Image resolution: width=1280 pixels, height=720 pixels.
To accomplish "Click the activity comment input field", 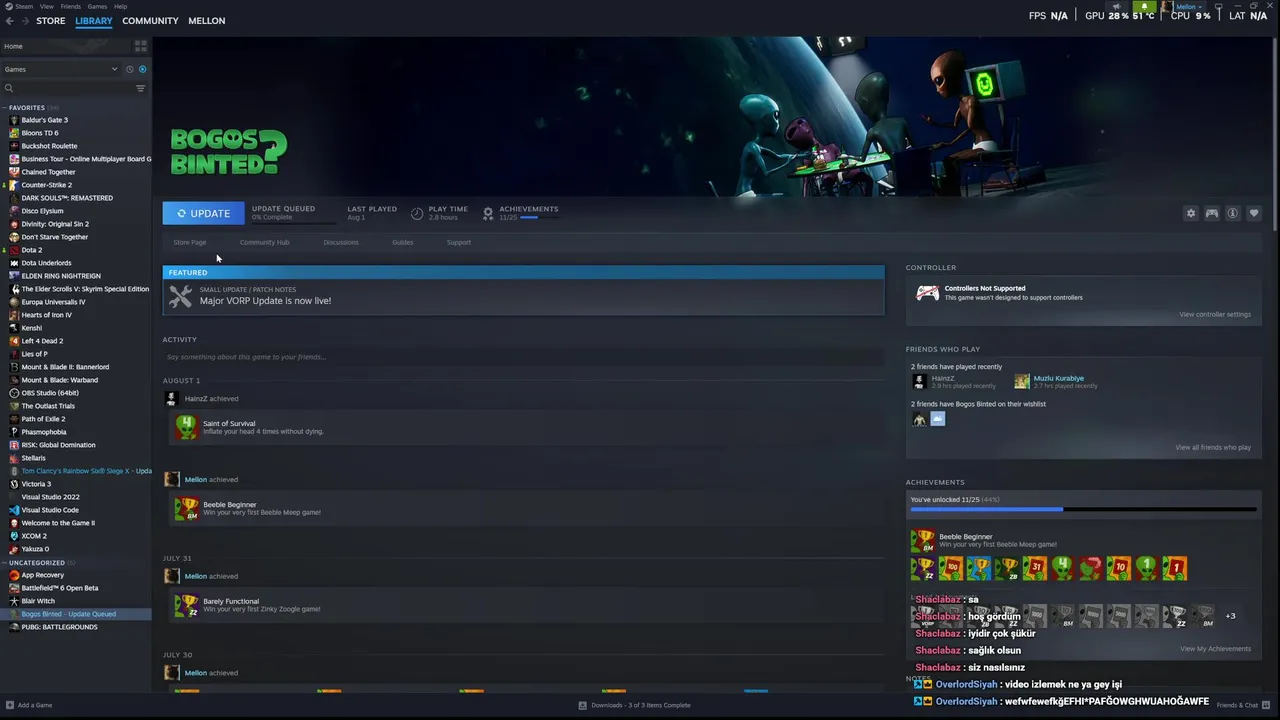I will pyautogui.click(x=523, y=357).
